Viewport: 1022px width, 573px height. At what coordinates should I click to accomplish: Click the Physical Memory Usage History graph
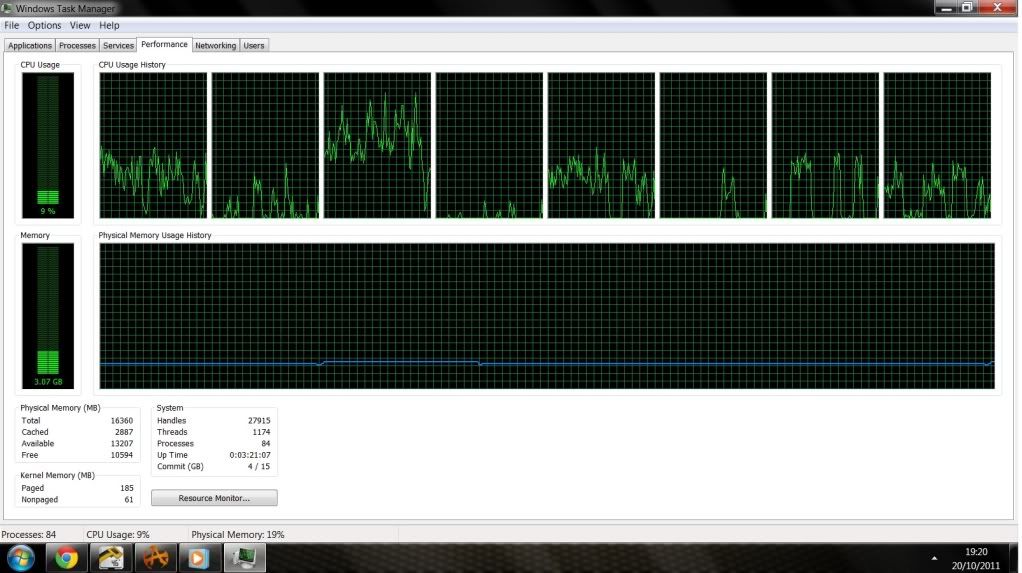pos(547,316)
